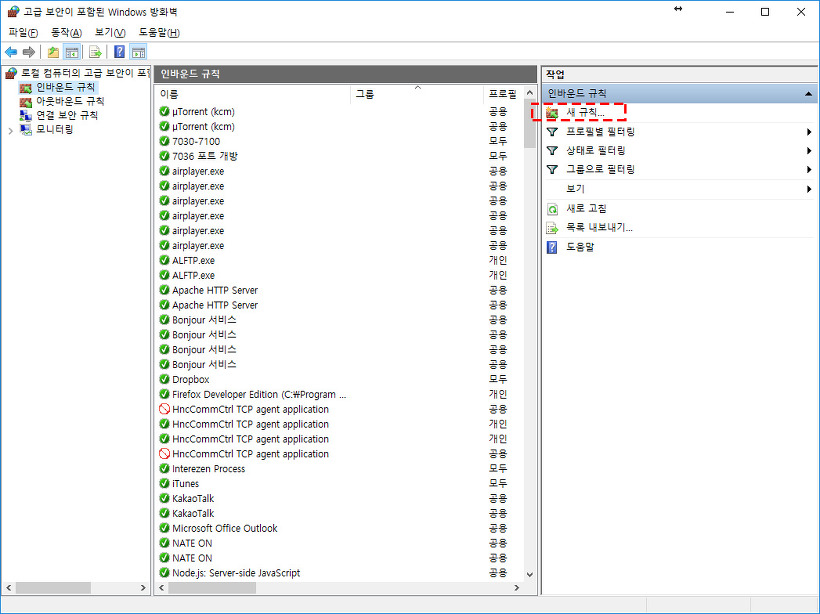The height and width of the screenshot is (614, 820).
Task: Open the 보기(V) menu
Action: click(110, 32)
